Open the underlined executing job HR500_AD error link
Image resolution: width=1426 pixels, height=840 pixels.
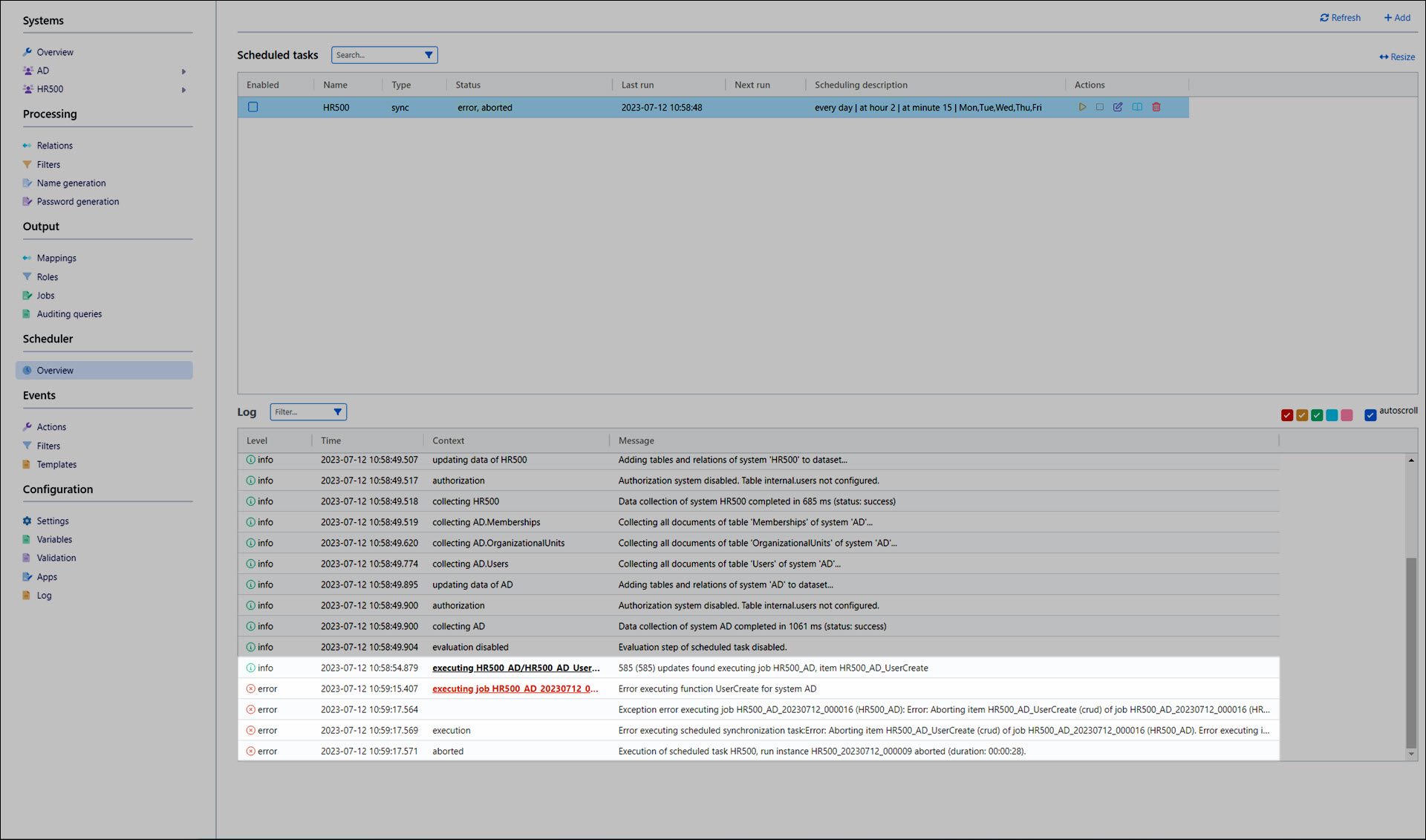point(515,688)
